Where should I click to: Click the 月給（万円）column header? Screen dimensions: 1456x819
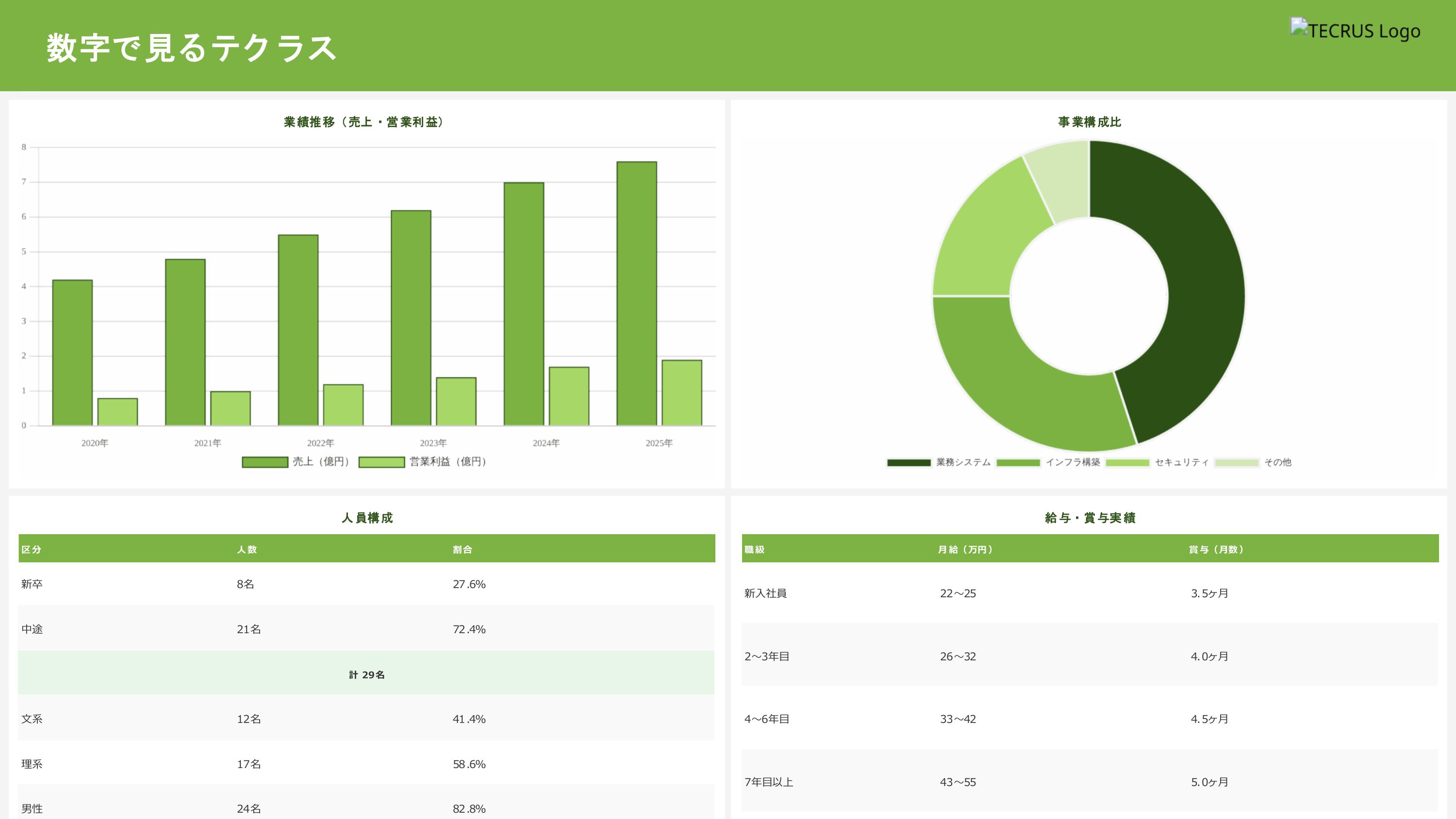point(965,549)
